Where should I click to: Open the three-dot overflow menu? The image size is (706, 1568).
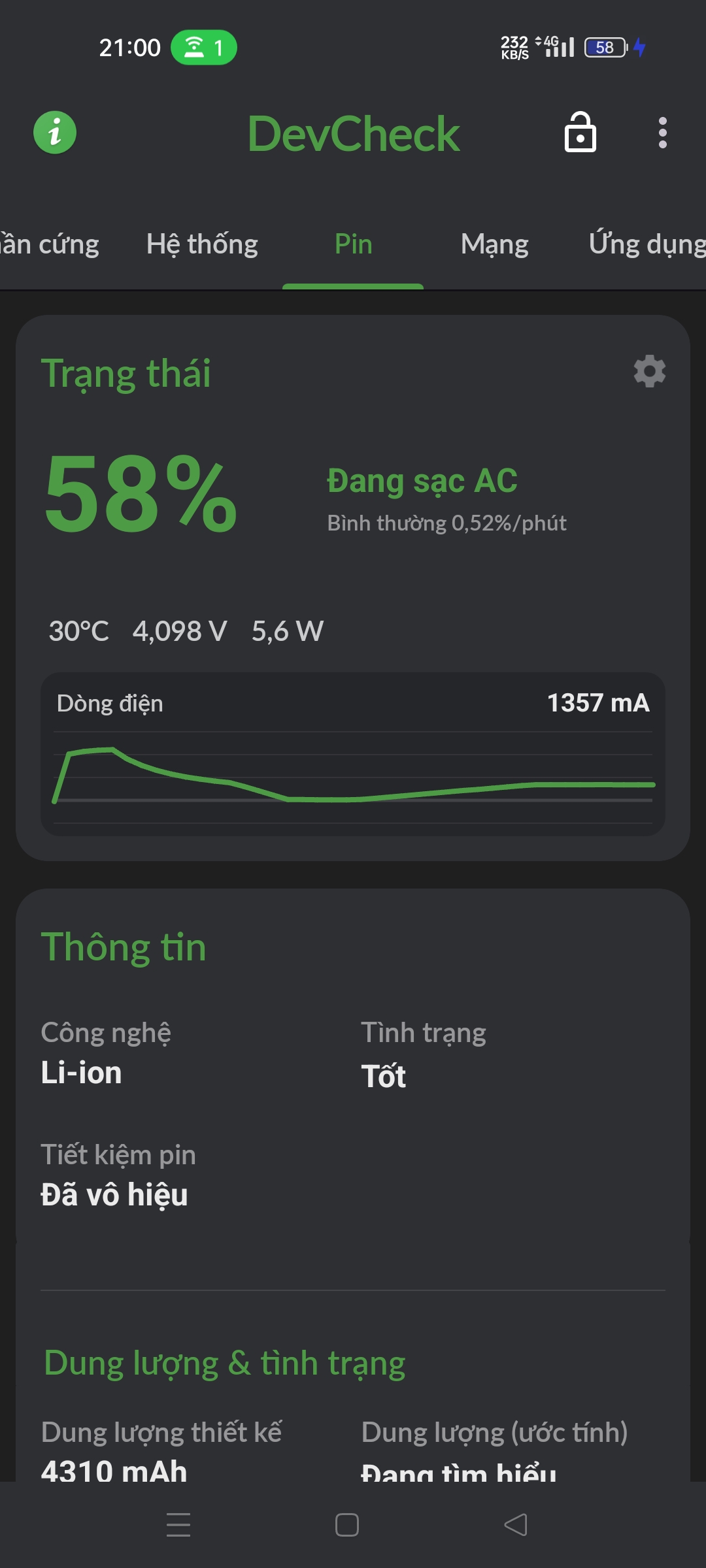coord(662,133)
